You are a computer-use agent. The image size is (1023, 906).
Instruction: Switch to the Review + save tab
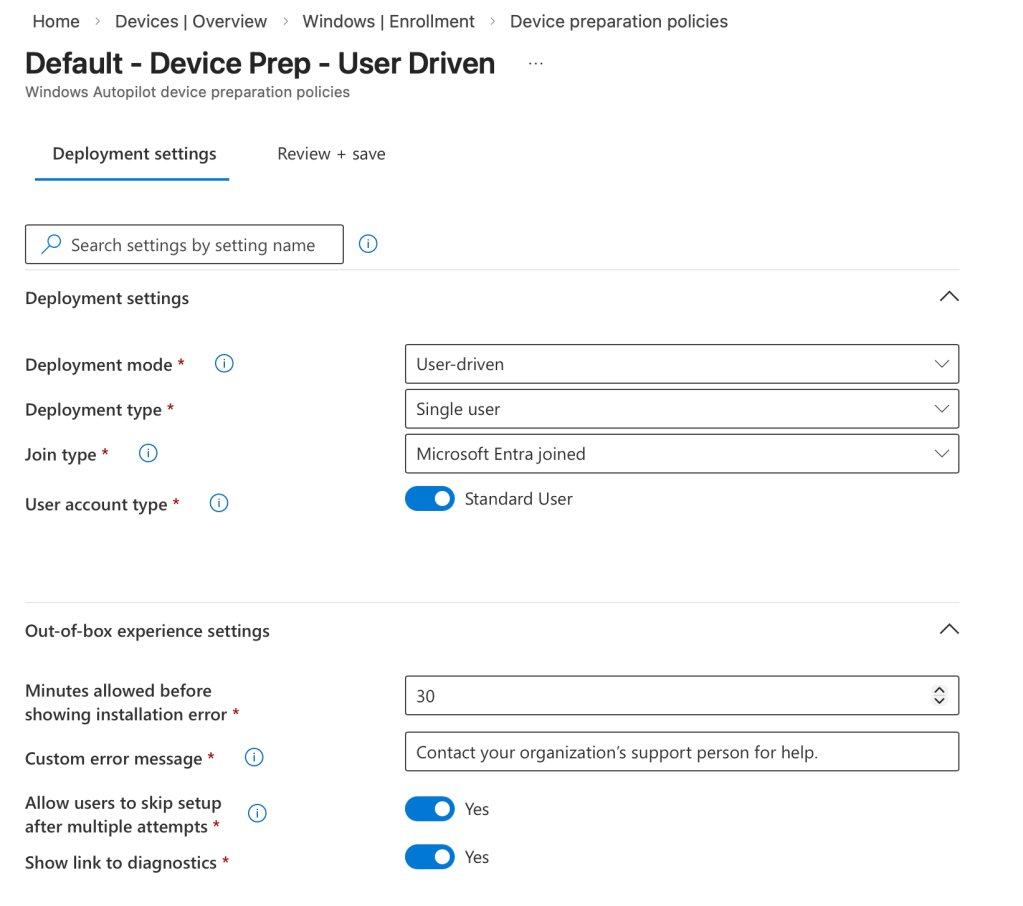331,154
